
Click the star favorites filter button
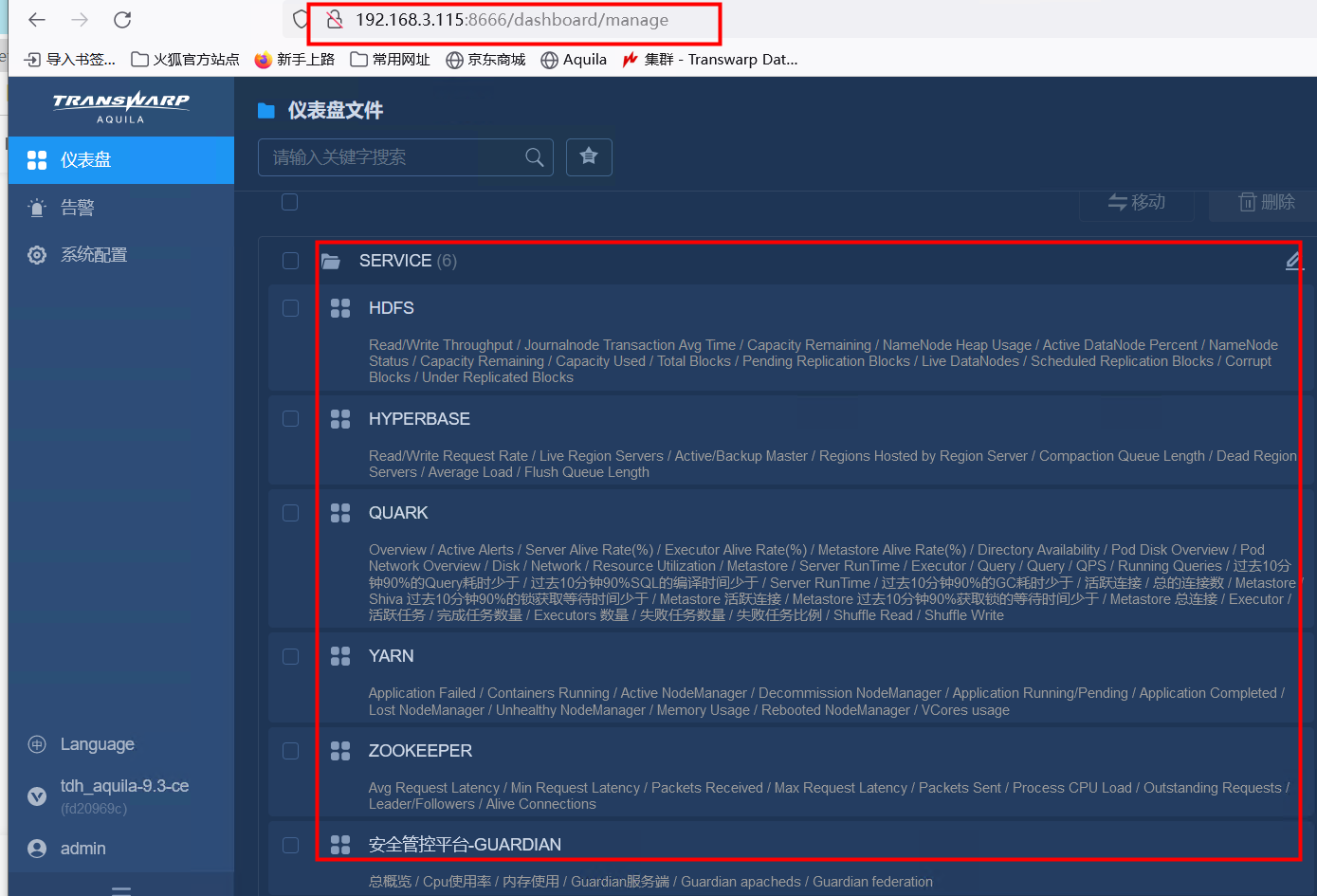(x=589, y=157)
